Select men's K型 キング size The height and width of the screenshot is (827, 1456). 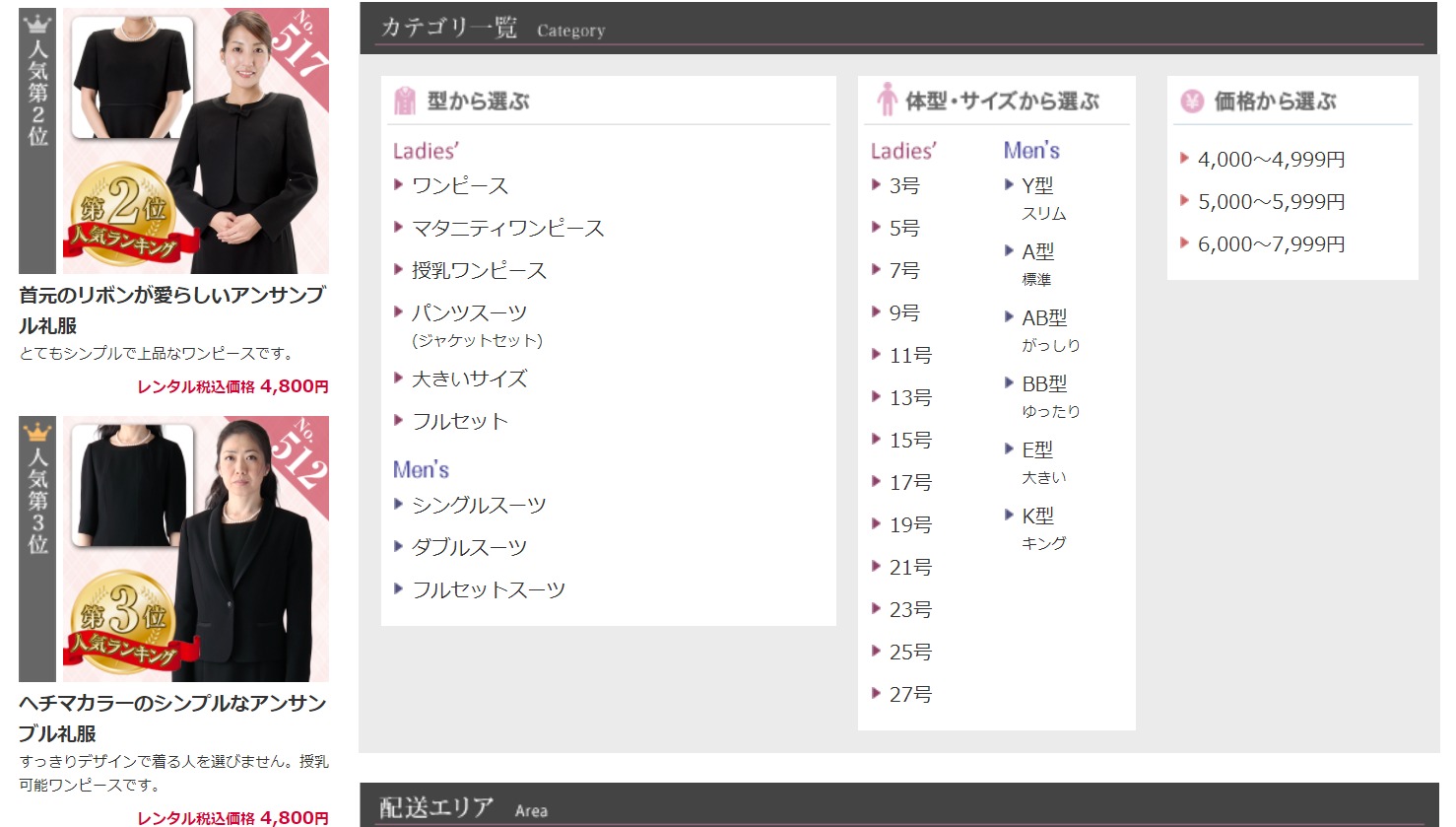1037,516
